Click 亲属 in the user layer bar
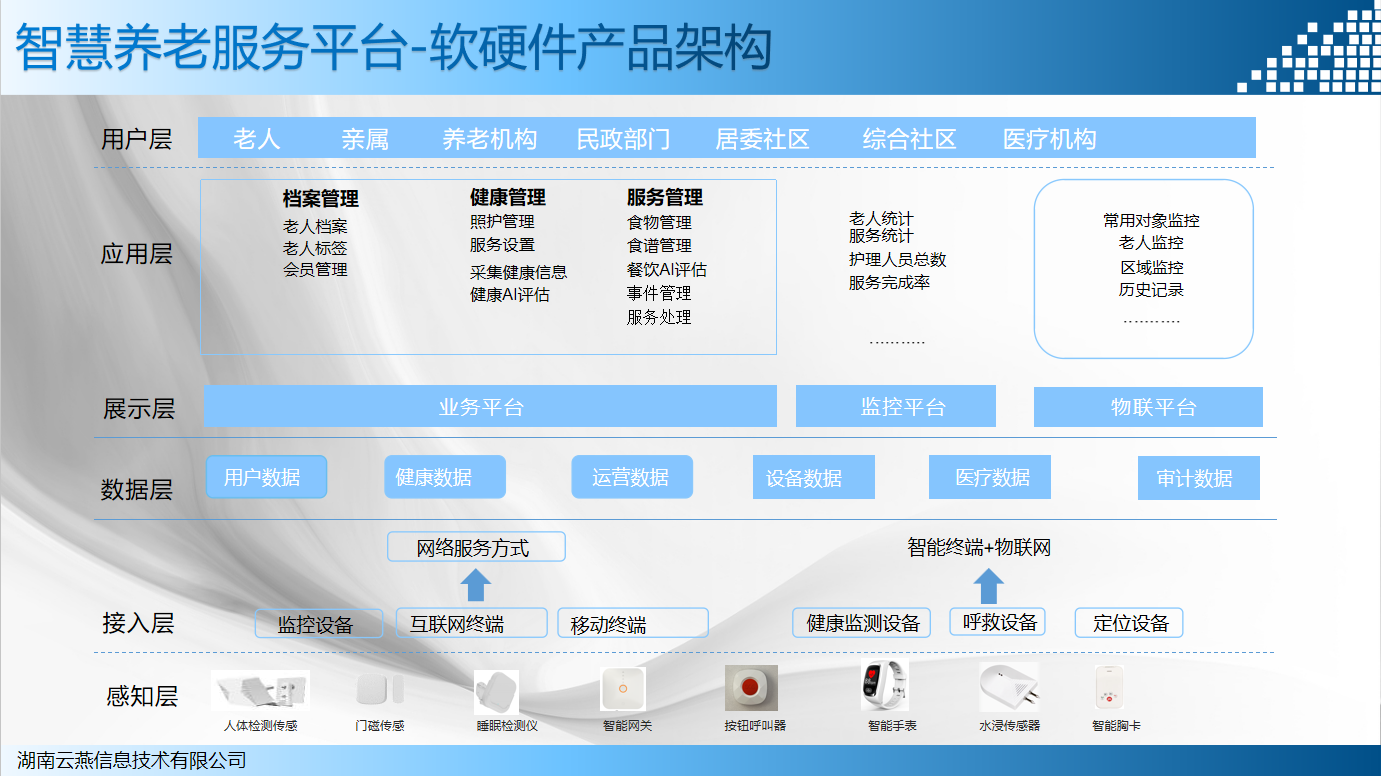Image resolution: width=1381 pixels, height=776 pixels. 365,139
